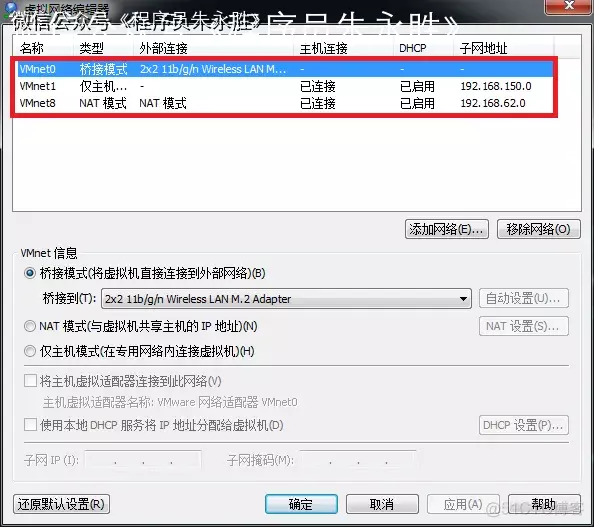Screen dimensions: 594x527
Task: Click the 外部连接 column header
Action: coord(213,48)
